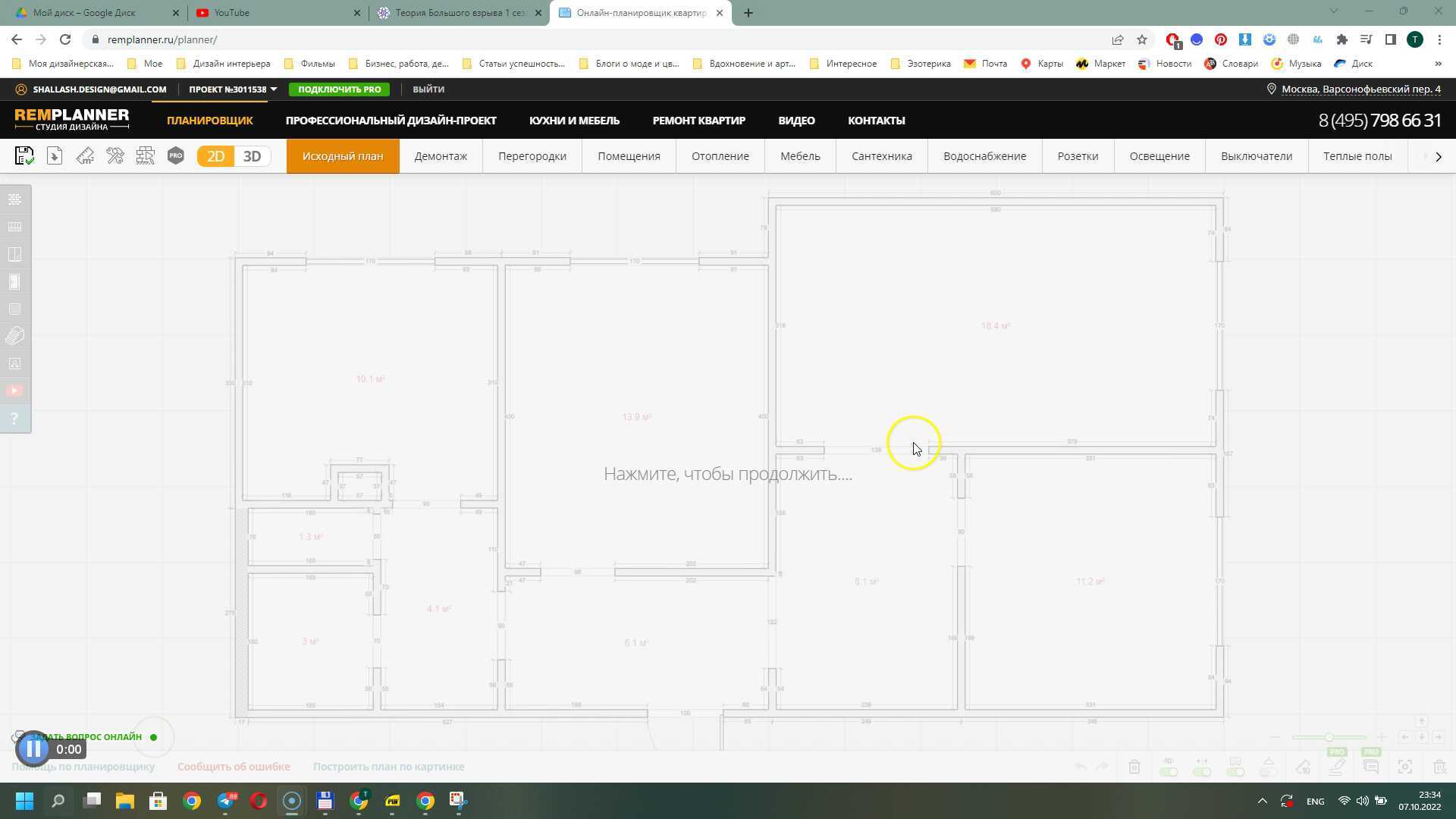This screenshot has height=819, width=1456.
Task: Adjust the zoom slider at the bottom
Action: click(x=1329, y=736)
